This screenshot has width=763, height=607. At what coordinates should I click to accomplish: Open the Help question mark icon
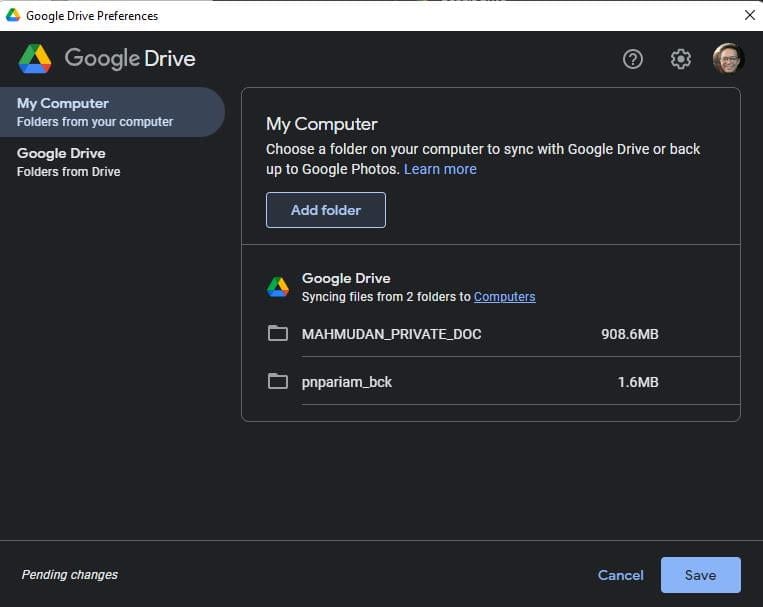pos(632,59)
